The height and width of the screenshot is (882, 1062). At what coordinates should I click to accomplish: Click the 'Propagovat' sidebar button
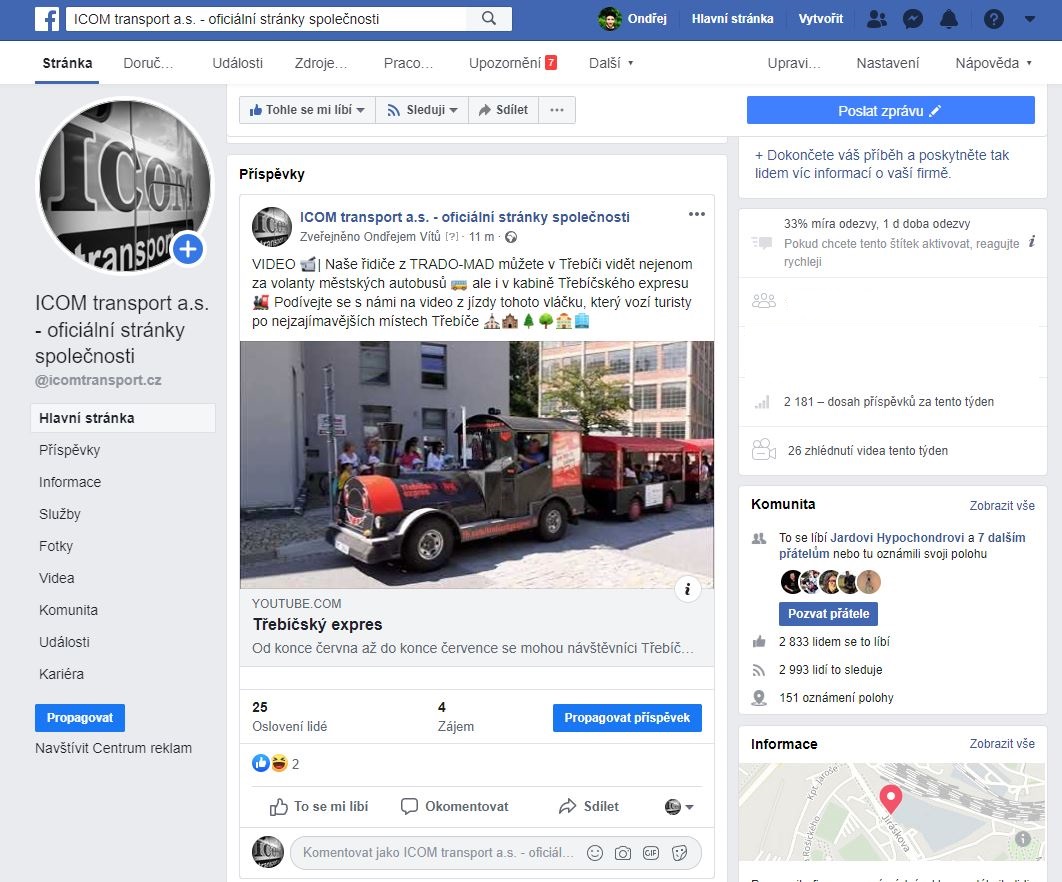[x=80, y=718]
